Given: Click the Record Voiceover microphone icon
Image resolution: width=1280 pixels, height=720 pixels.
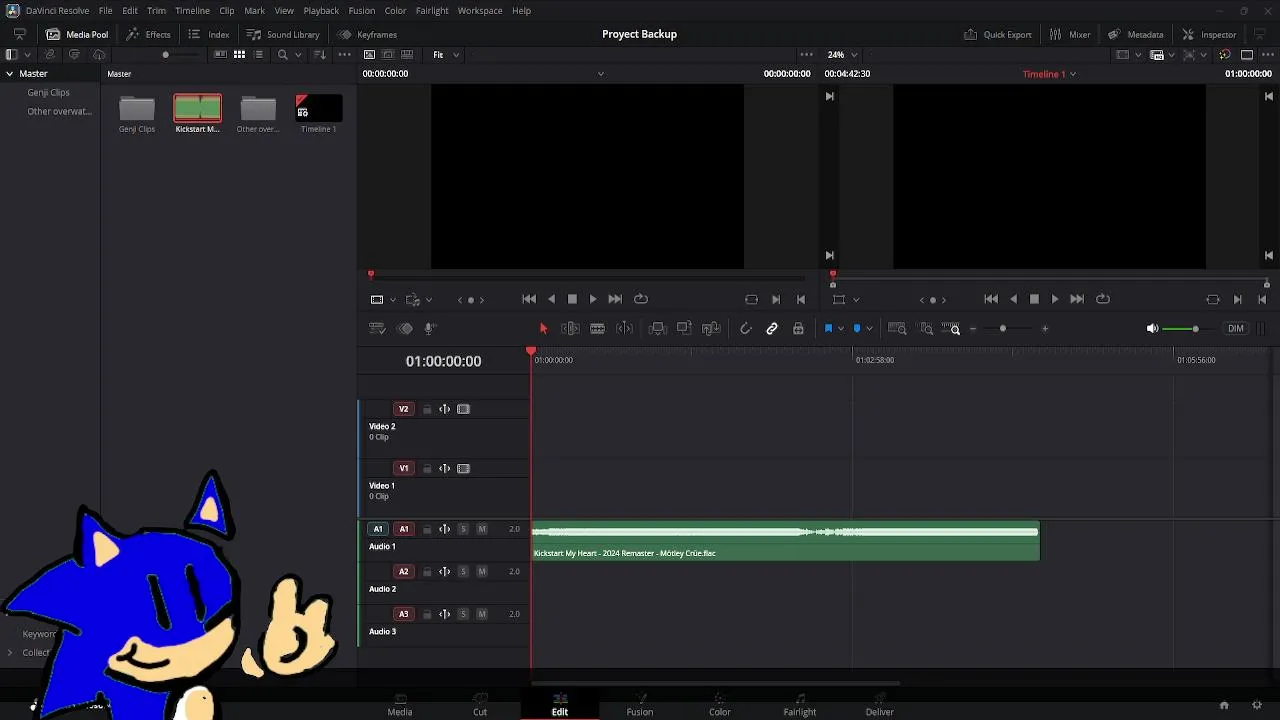Looking at the screenshot, I should (x=430, y=328).
